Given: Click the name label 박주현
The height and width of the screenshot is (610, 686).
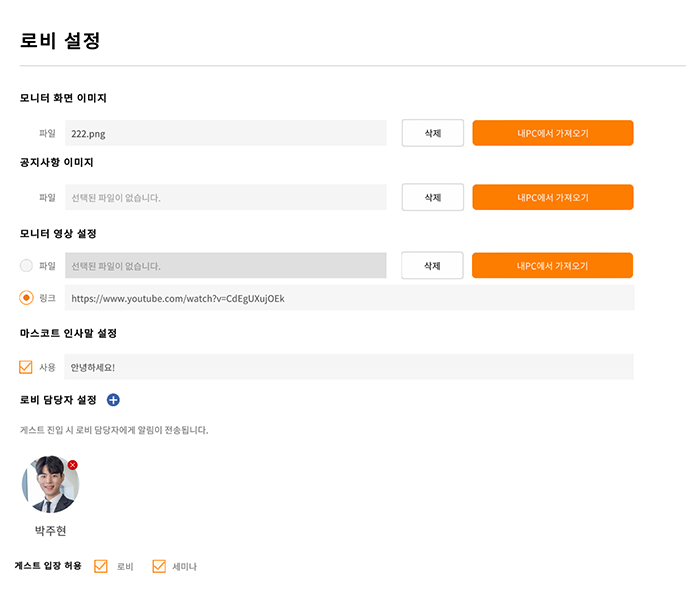Looking at the screenshot, I should (x=50, y=531).
